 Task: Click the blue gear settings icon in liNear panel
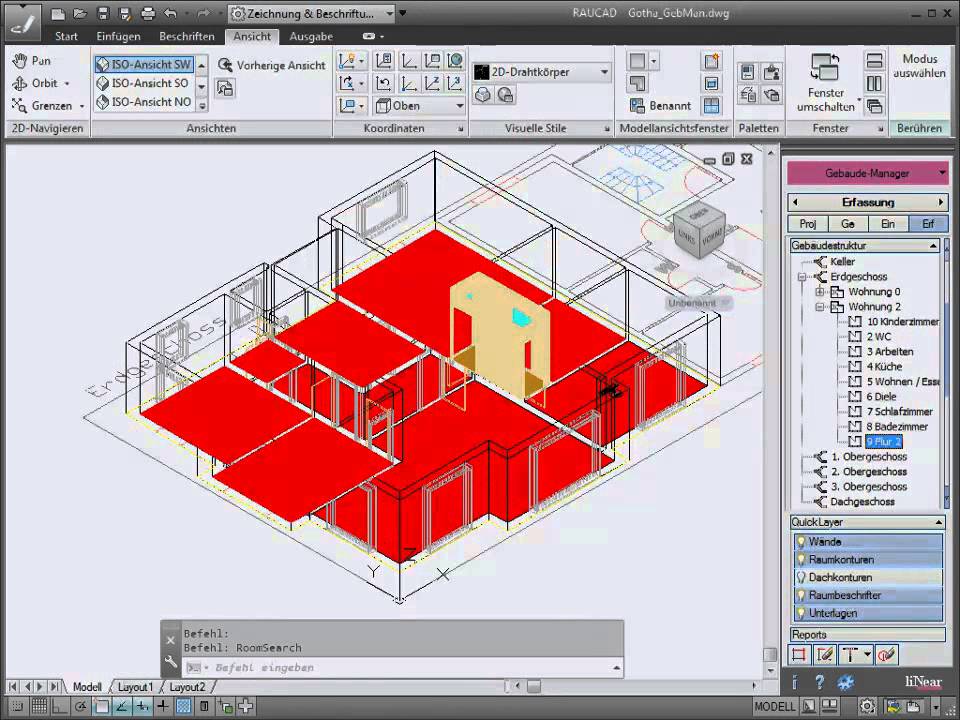[x=846, y=682]
